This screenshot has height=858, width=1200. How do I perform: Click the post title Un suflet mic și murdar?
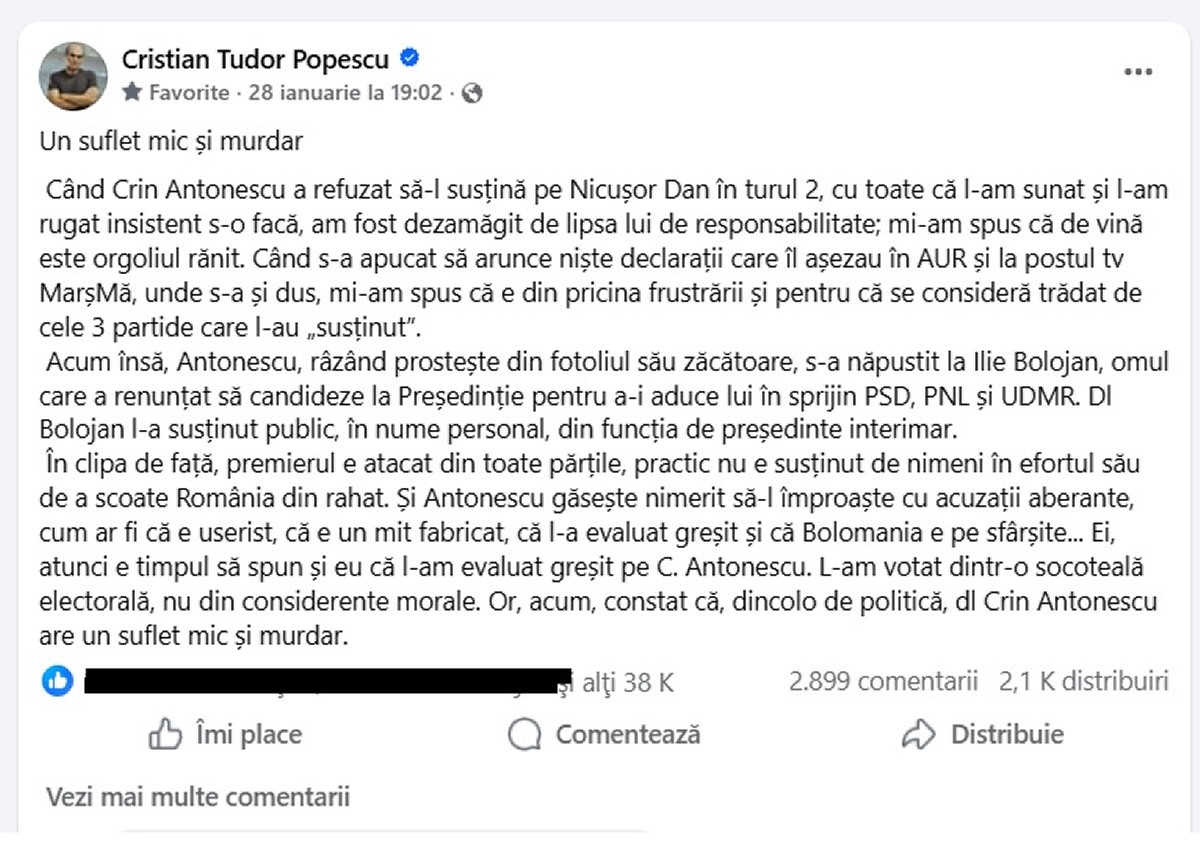(x=171, y=141)
